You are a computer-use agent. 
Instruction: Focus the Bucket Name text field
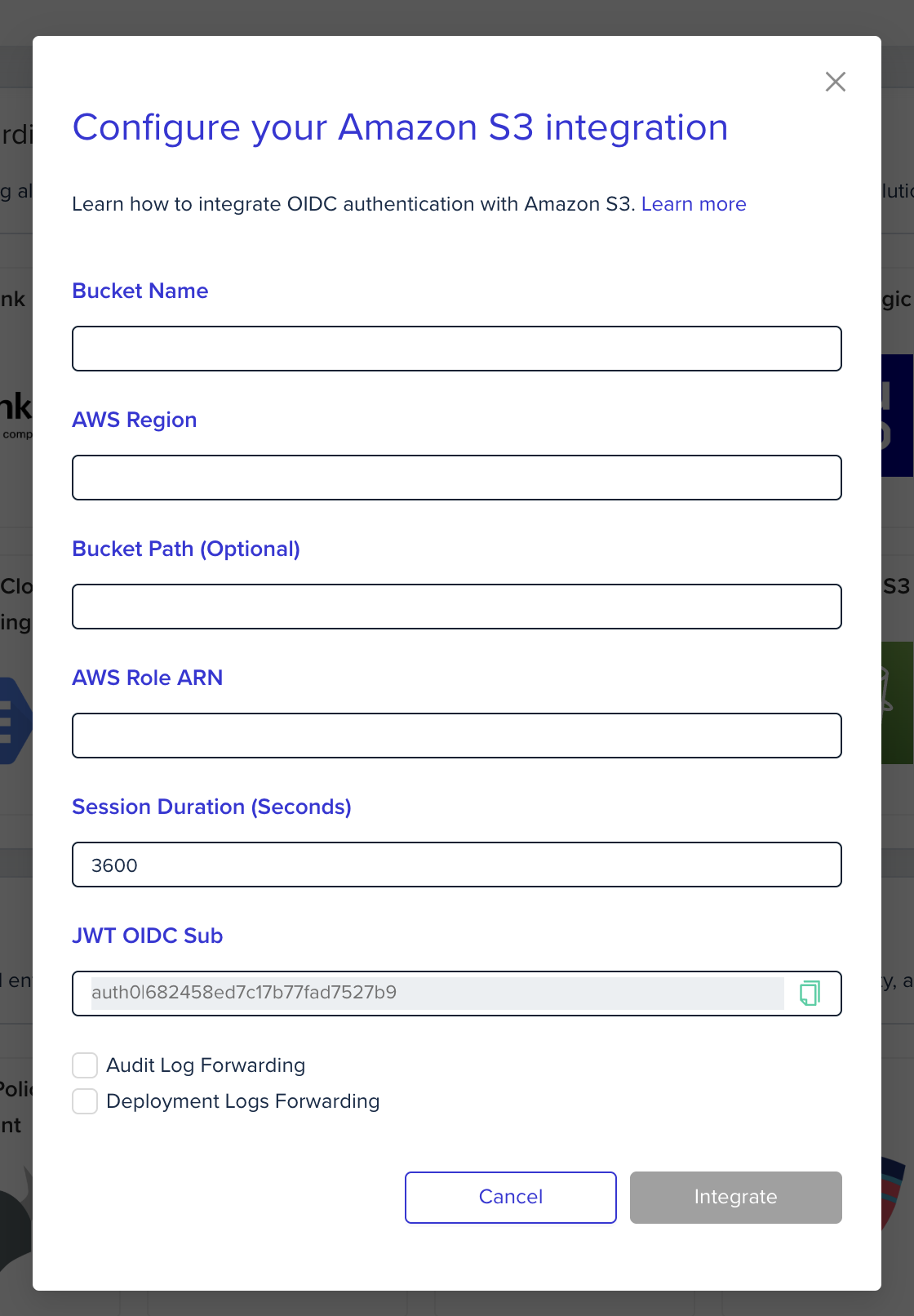[457, 349]
